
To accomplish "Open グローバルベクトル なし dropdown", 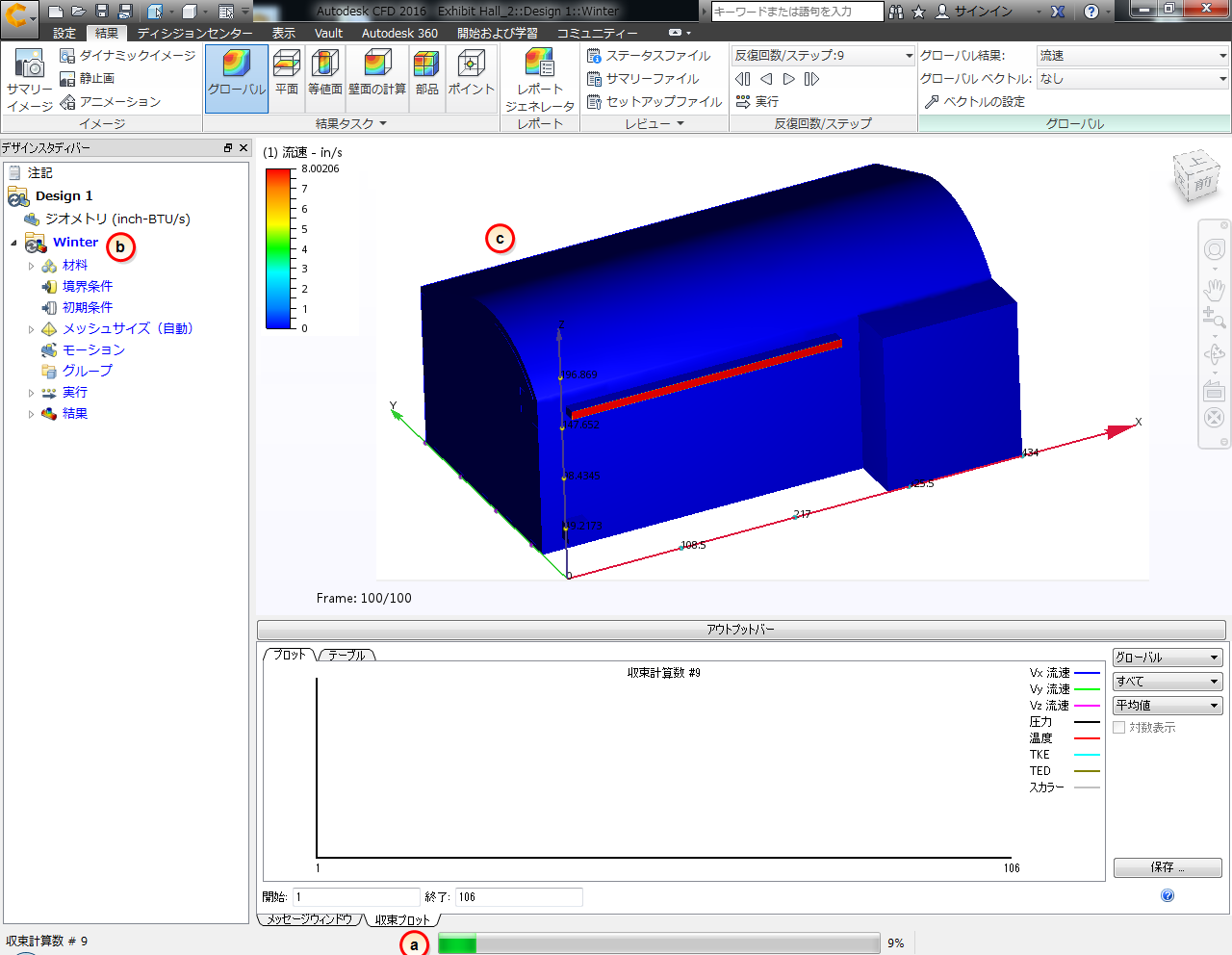I will click(1133, 79).
